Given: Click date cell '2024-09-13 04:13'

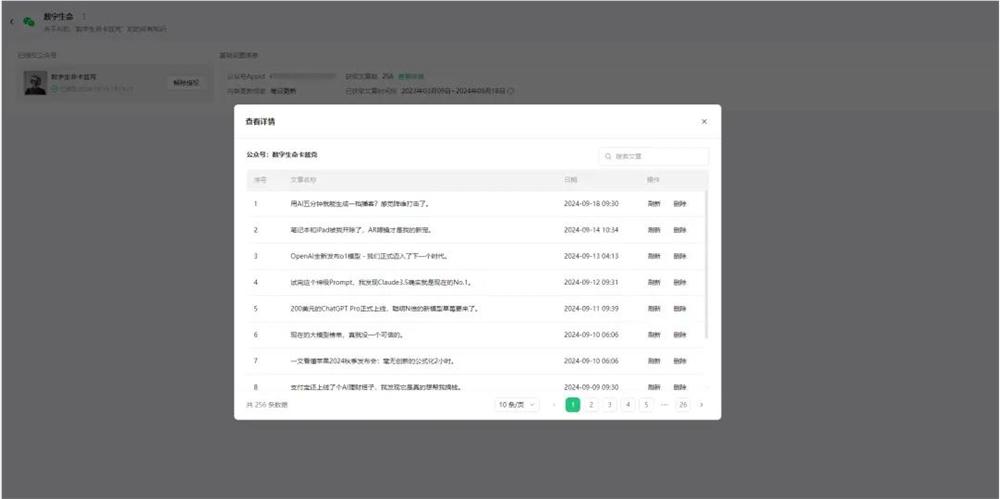Looking at the screenshot, I should [x=591, y=256].
